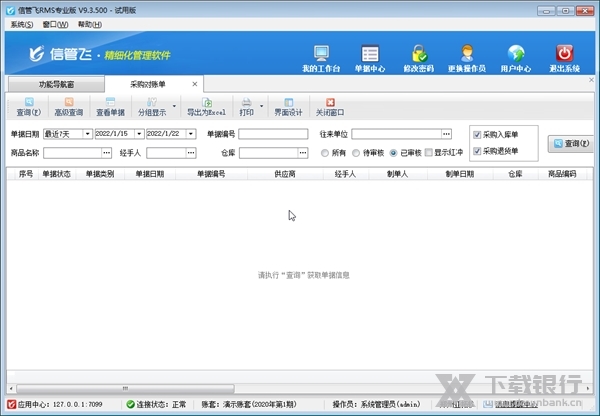Viewport: 600px width, 416px height.
Task: Click 序号 column header
Action: pyautogui.click(x=26, y=174)
